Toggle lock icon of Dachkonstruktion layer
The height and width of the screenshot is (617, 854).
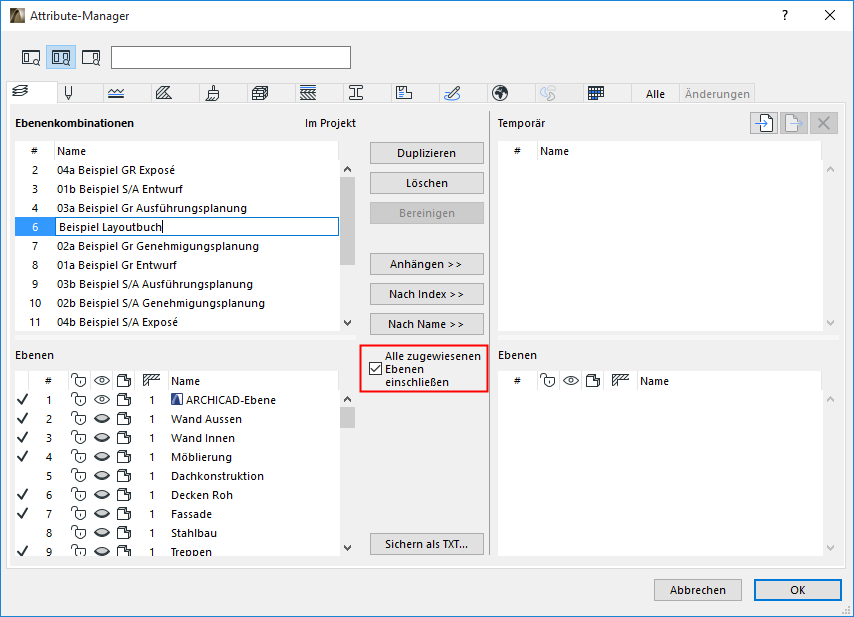[x=79, y=476]
